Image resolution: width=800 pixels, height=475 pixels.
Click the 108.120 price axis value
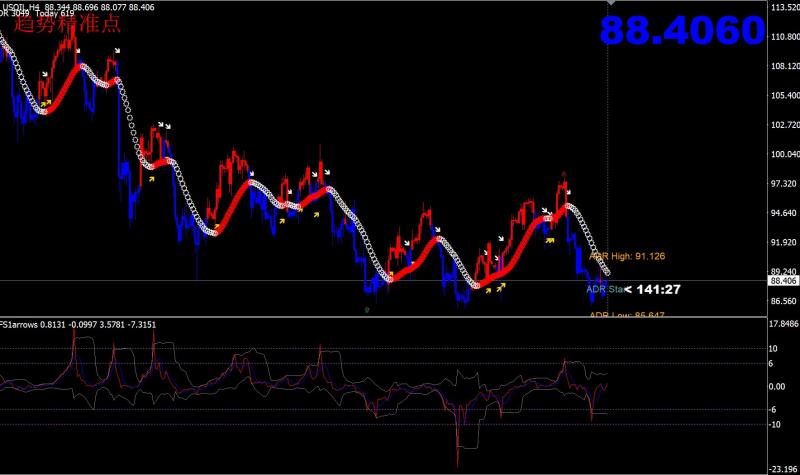point(785,66)
